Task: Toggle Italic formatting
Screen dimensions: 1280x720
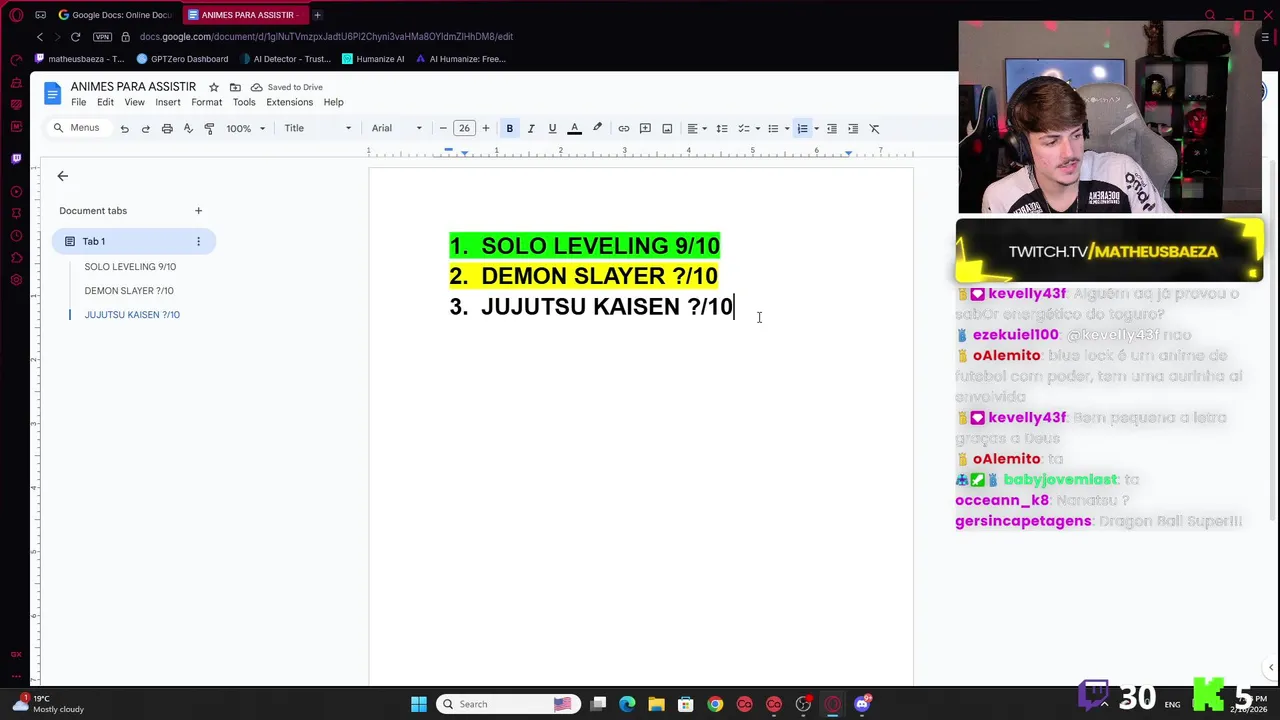Action: (x=531, y=128)
